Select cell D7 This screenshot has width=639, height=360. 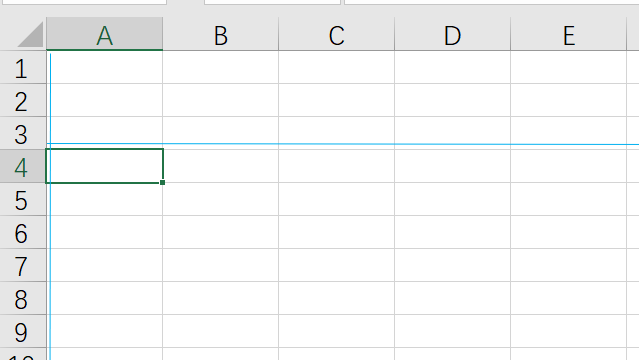(x=452, y=266)
